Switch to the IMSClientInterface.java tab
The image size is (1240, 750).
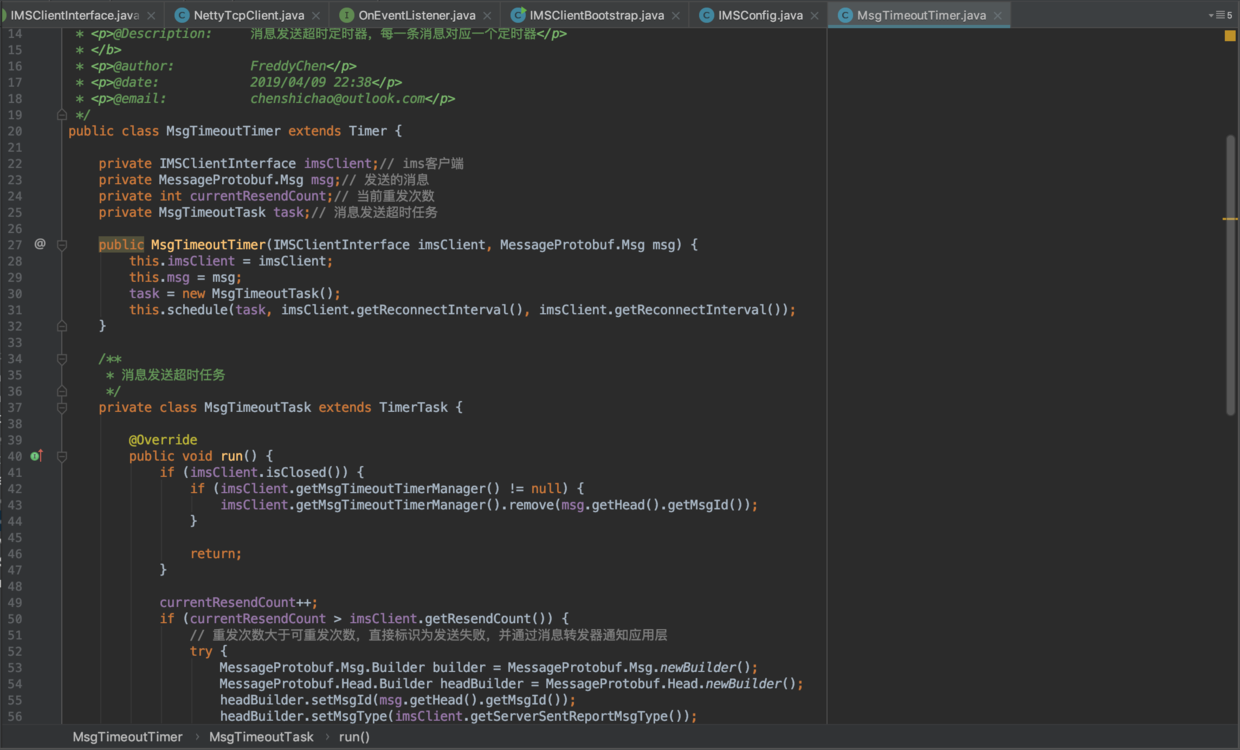75,15
